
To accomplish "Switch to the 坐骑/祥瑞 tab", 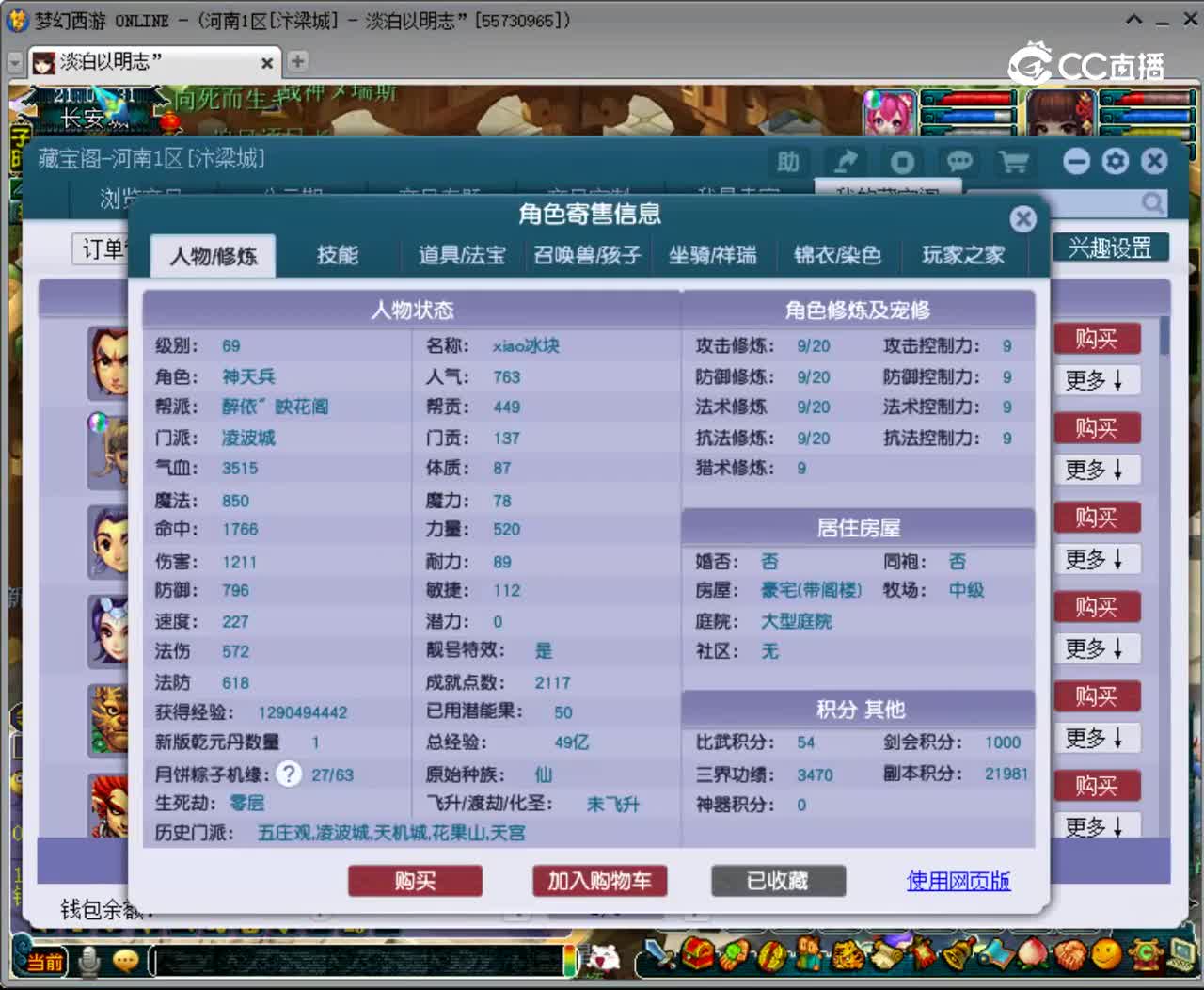I will tap(713, 255).
